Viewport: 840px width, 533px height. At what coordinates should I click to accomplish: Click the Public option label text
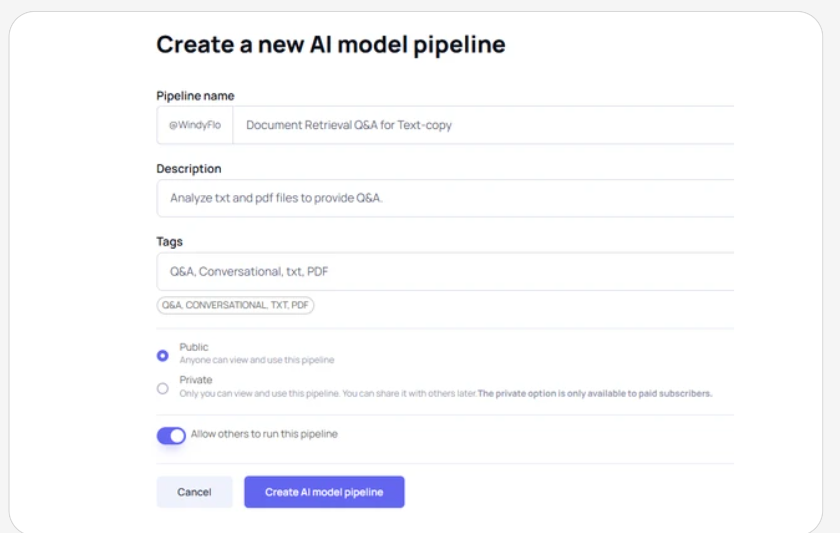point(194,347)
